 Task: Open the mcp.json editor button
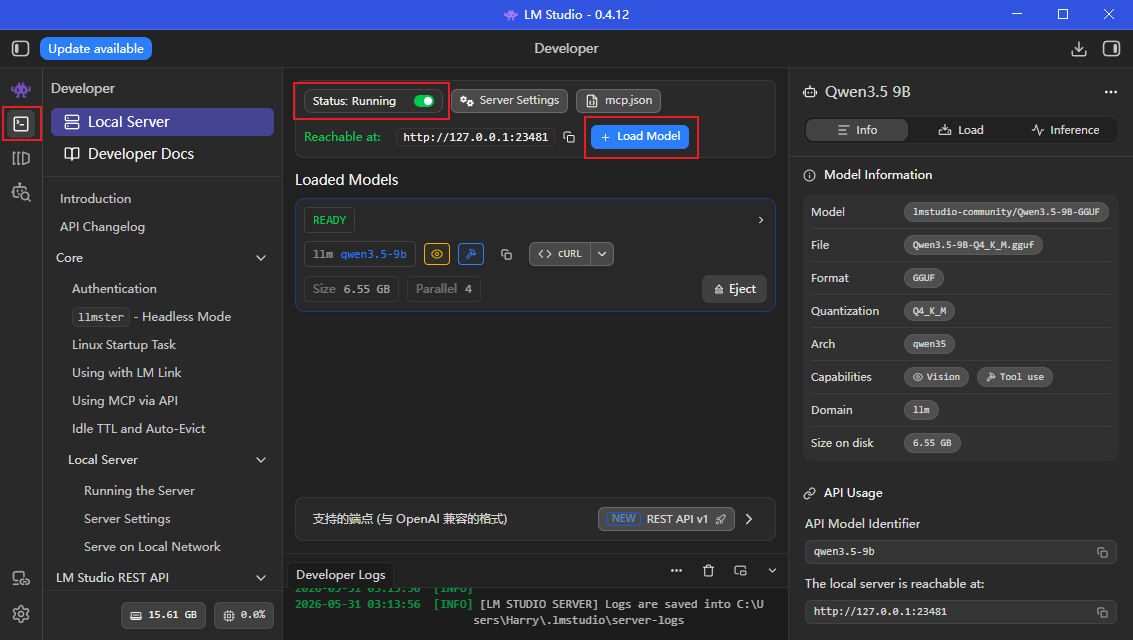tap(619, 100)
